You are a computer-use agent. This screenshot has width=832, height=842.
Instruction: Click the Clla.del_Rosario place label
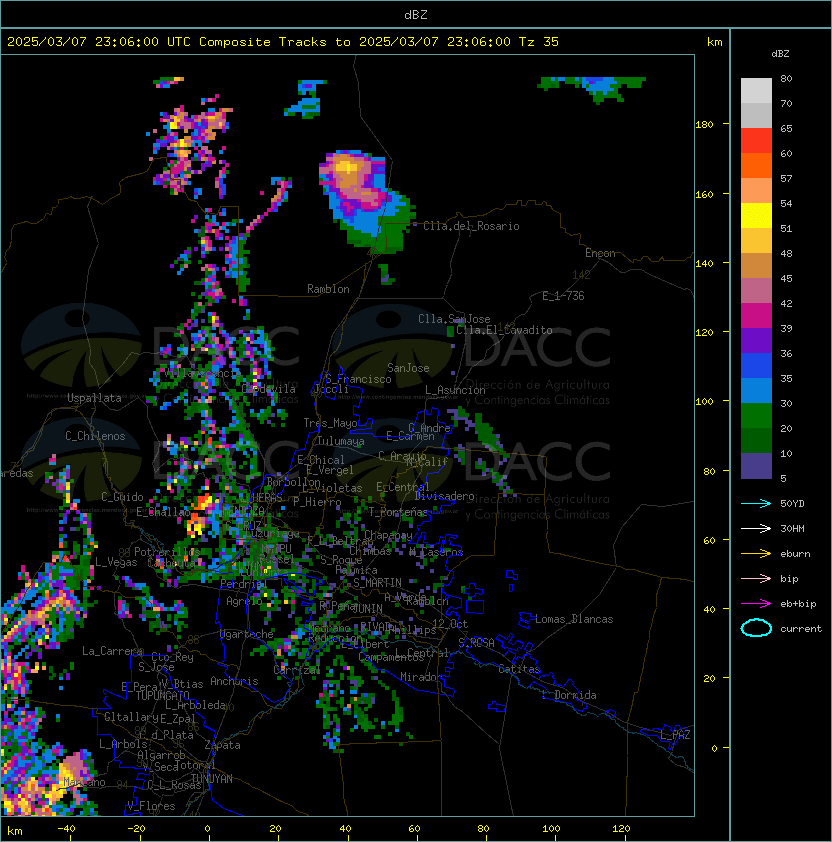tap(471, 226)
